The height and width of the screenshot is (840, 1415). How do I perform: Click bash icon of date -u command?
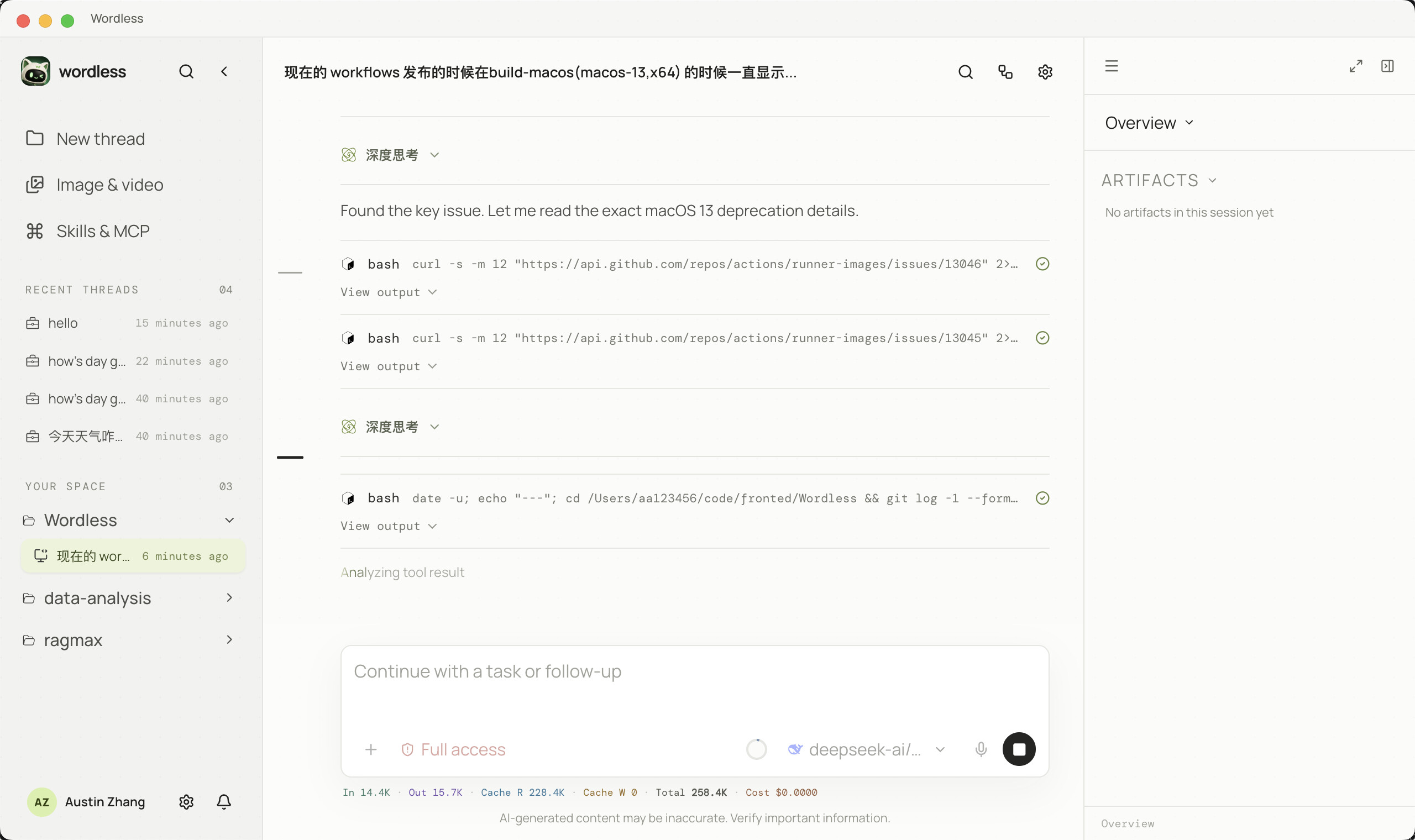pyautogui.click(x=348, y=498)
